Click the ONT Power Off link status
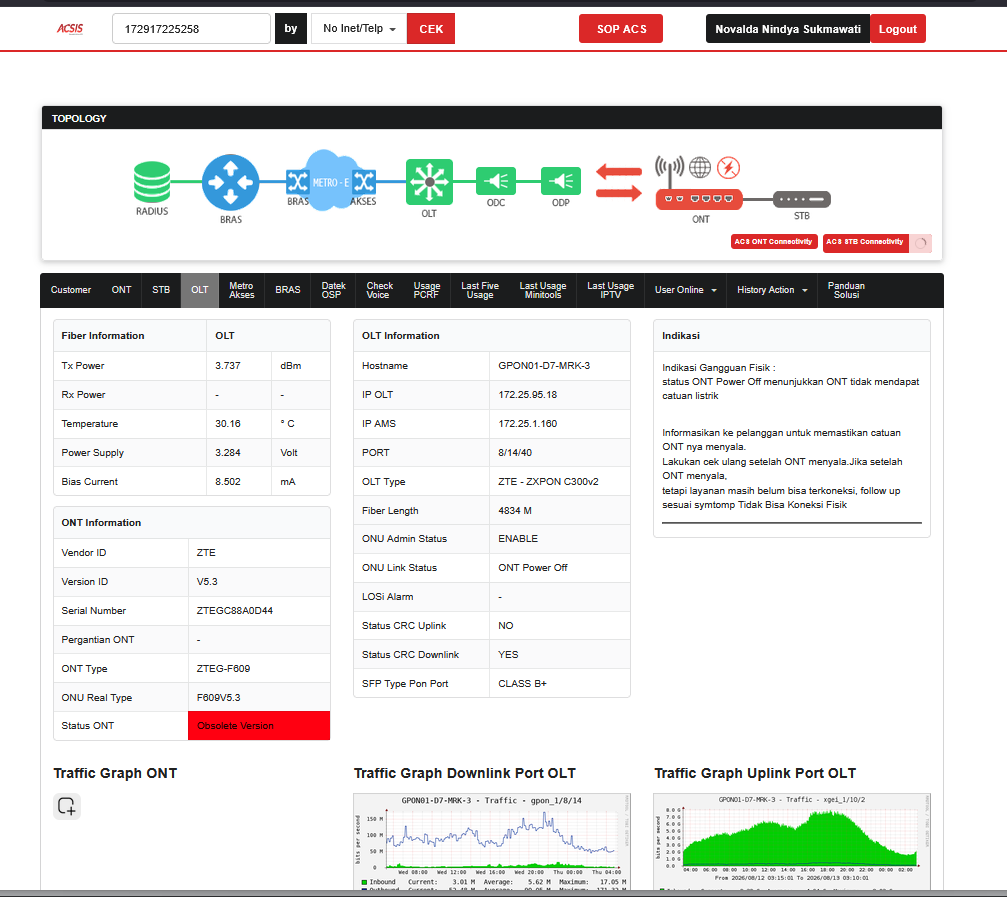 [x=532, y=568]
